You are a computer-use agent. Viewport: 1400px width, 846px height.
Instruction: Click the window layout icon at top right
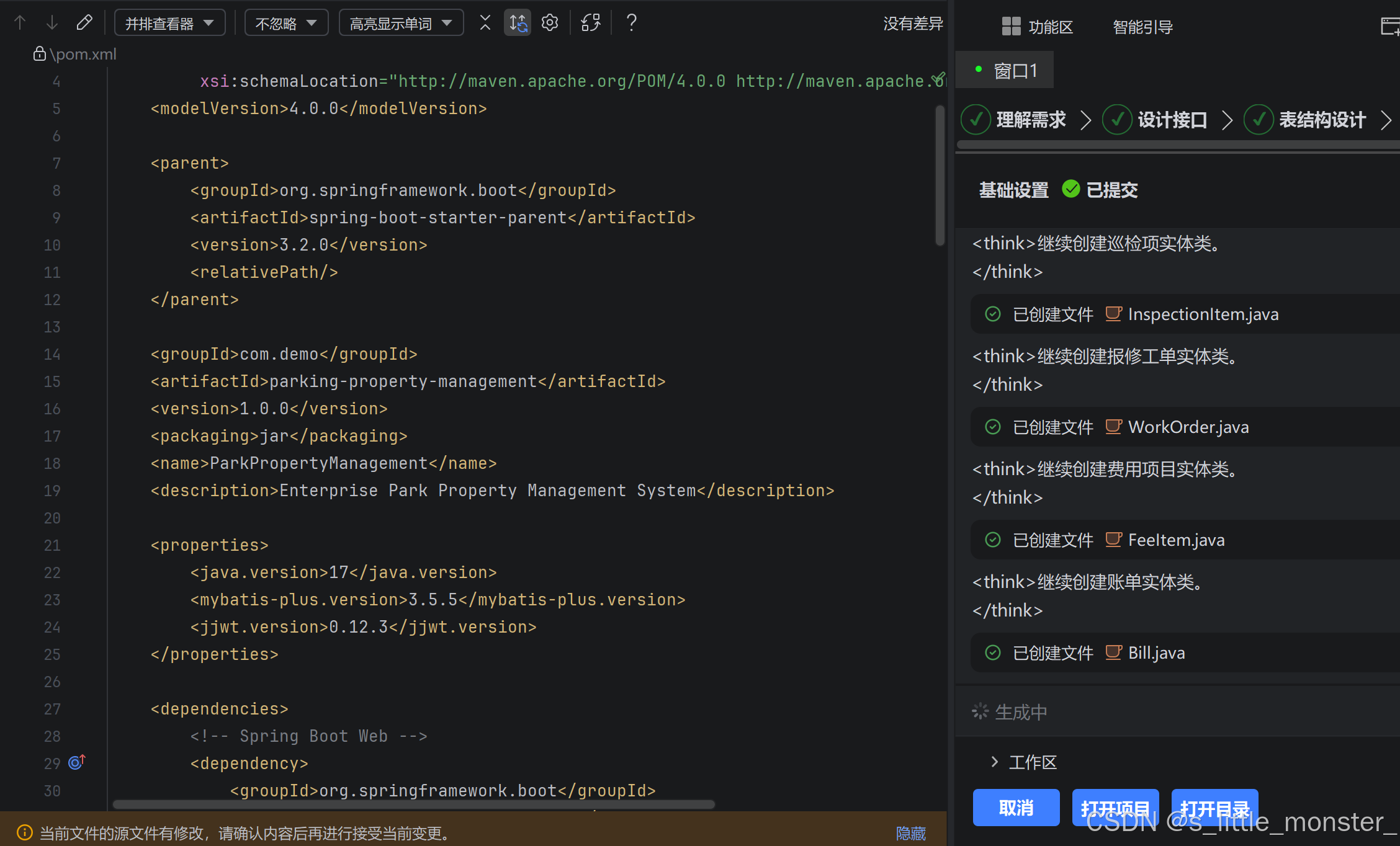(1389, 26)
